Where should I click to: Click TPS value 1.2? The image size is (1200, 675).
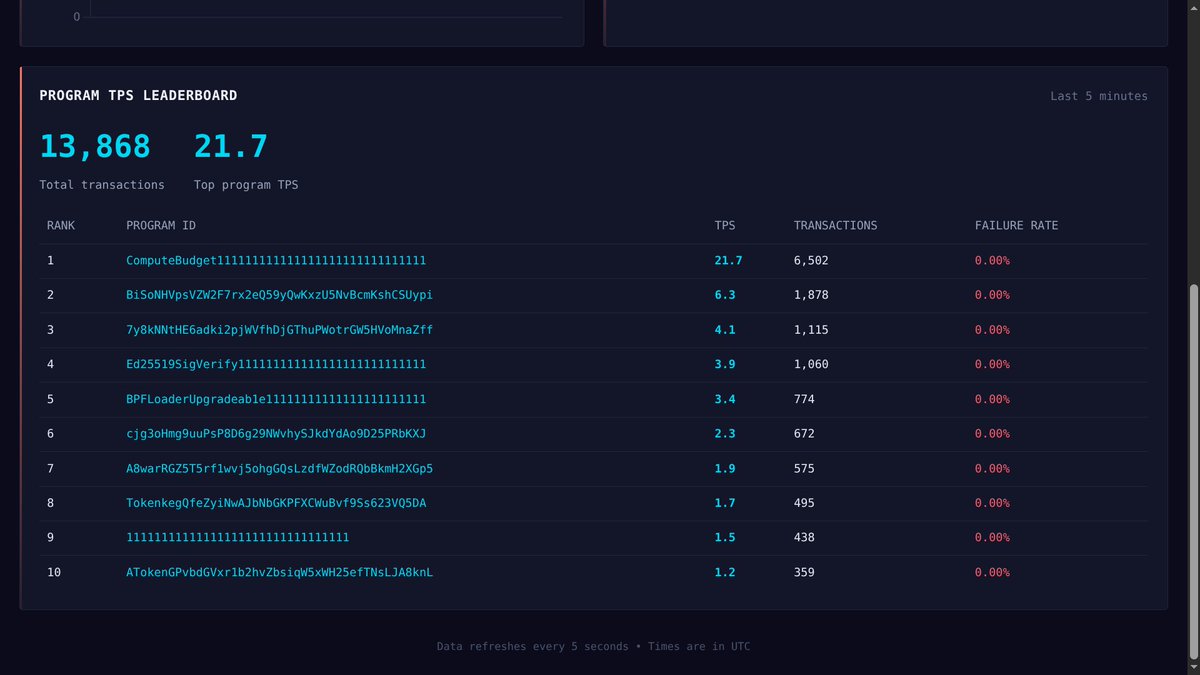725,572
